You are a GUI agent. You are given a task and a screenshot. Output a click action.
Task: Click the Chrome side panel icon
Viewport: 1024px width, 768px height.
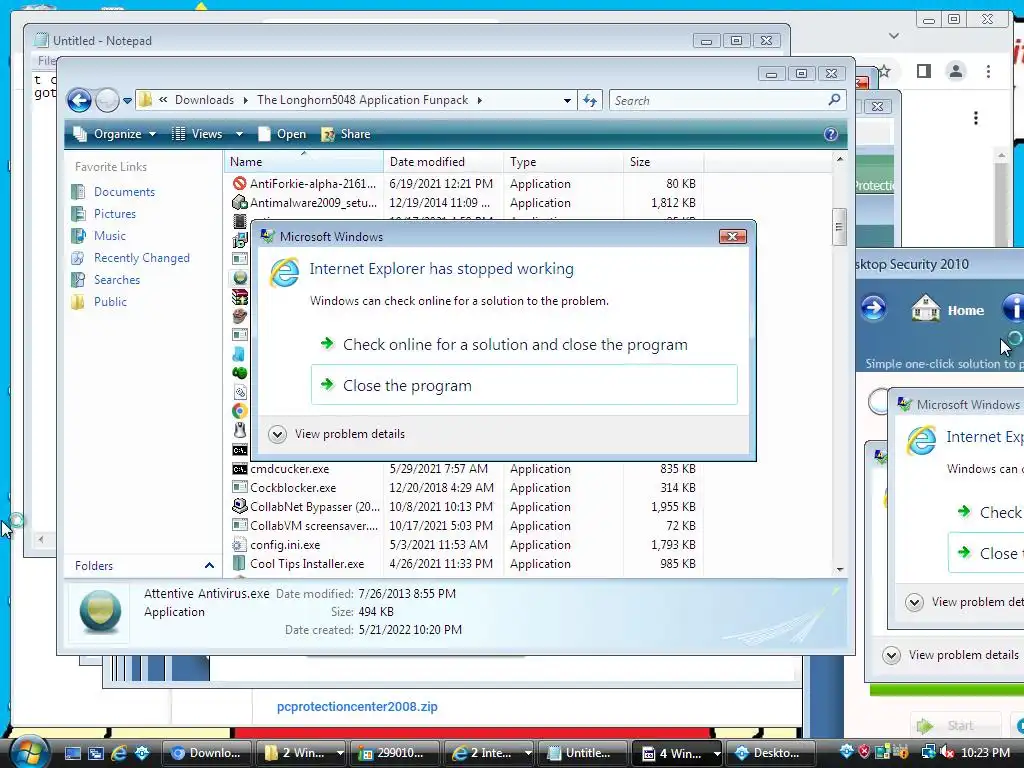click(x=923, y=71)
